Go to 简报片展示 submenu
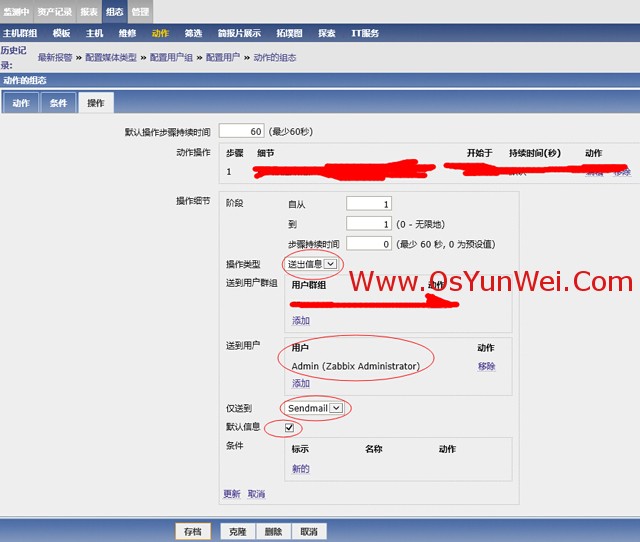The image size is (640, 542). [x=239, y=33]
